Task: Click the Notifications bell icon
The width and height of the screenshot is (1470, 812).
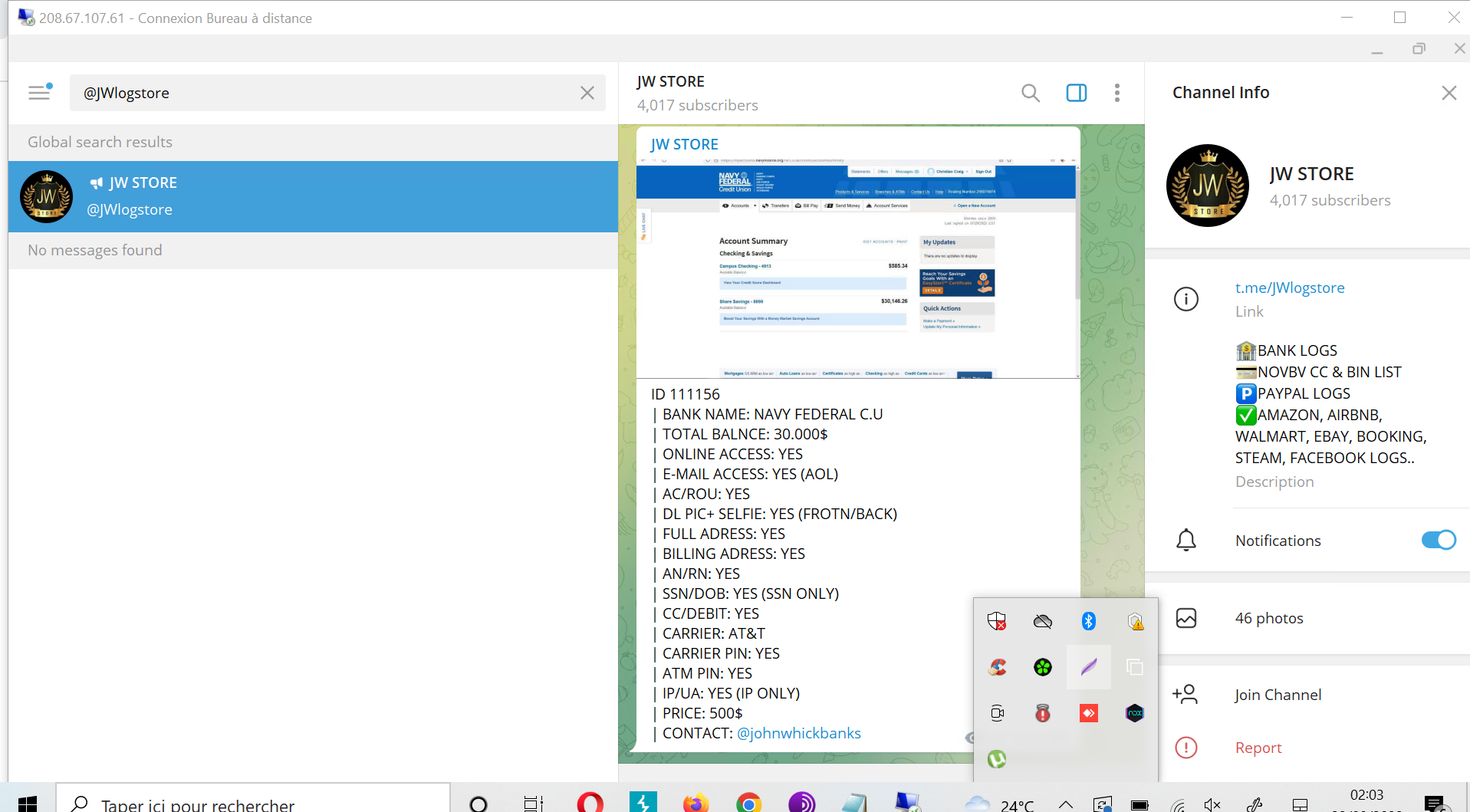Action: 1186,540
